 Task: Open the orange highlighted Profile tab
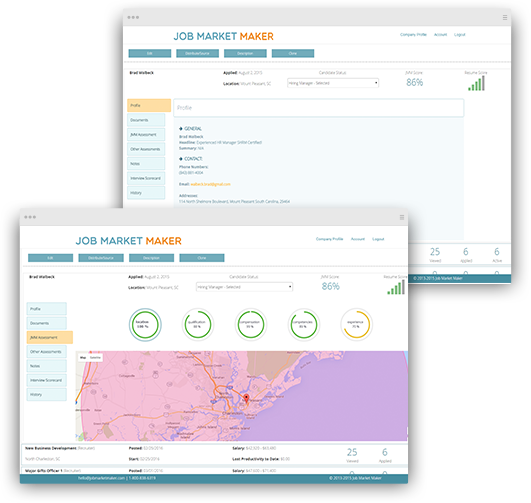click(149, 105)
